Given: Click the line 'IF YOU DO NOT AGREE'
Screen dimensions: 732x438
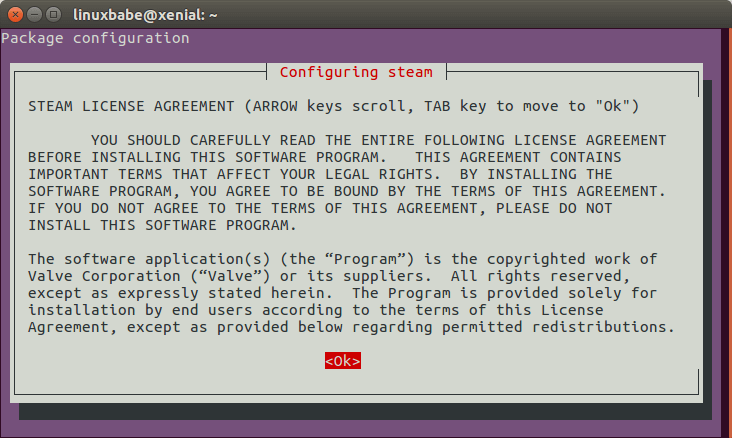Looking at the screenshot, I should (320, 208).
